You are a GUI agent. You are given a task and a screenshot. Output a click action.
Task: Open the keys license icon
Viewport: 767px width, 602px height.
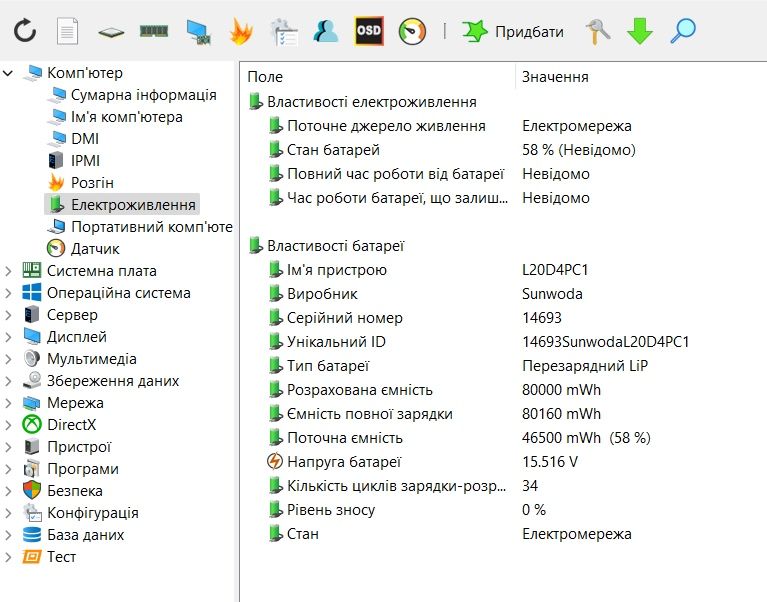coord(597,31)
